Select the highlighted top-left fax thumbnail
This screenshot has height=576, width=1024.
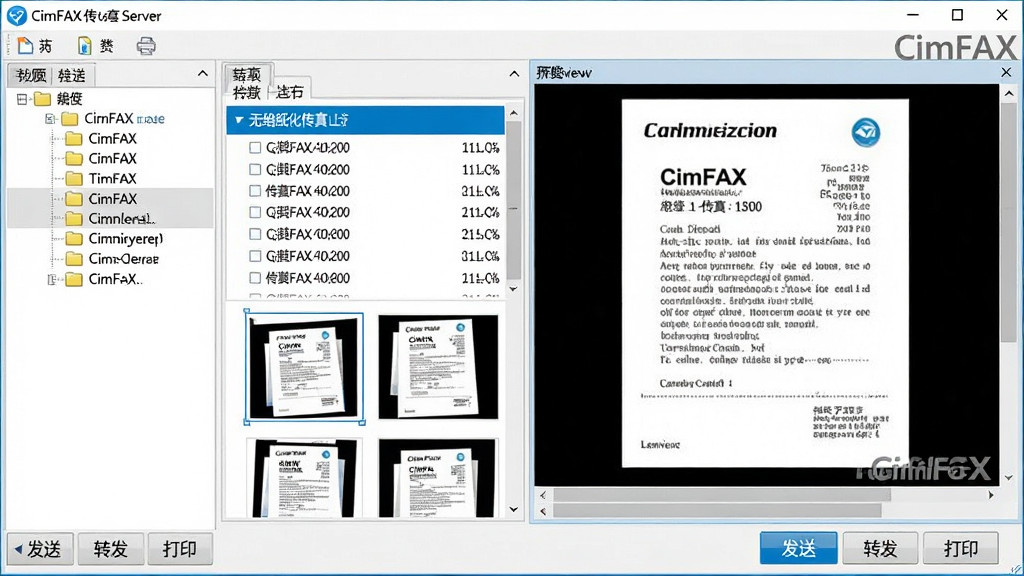pyautogui.click(x=304, y=366)
